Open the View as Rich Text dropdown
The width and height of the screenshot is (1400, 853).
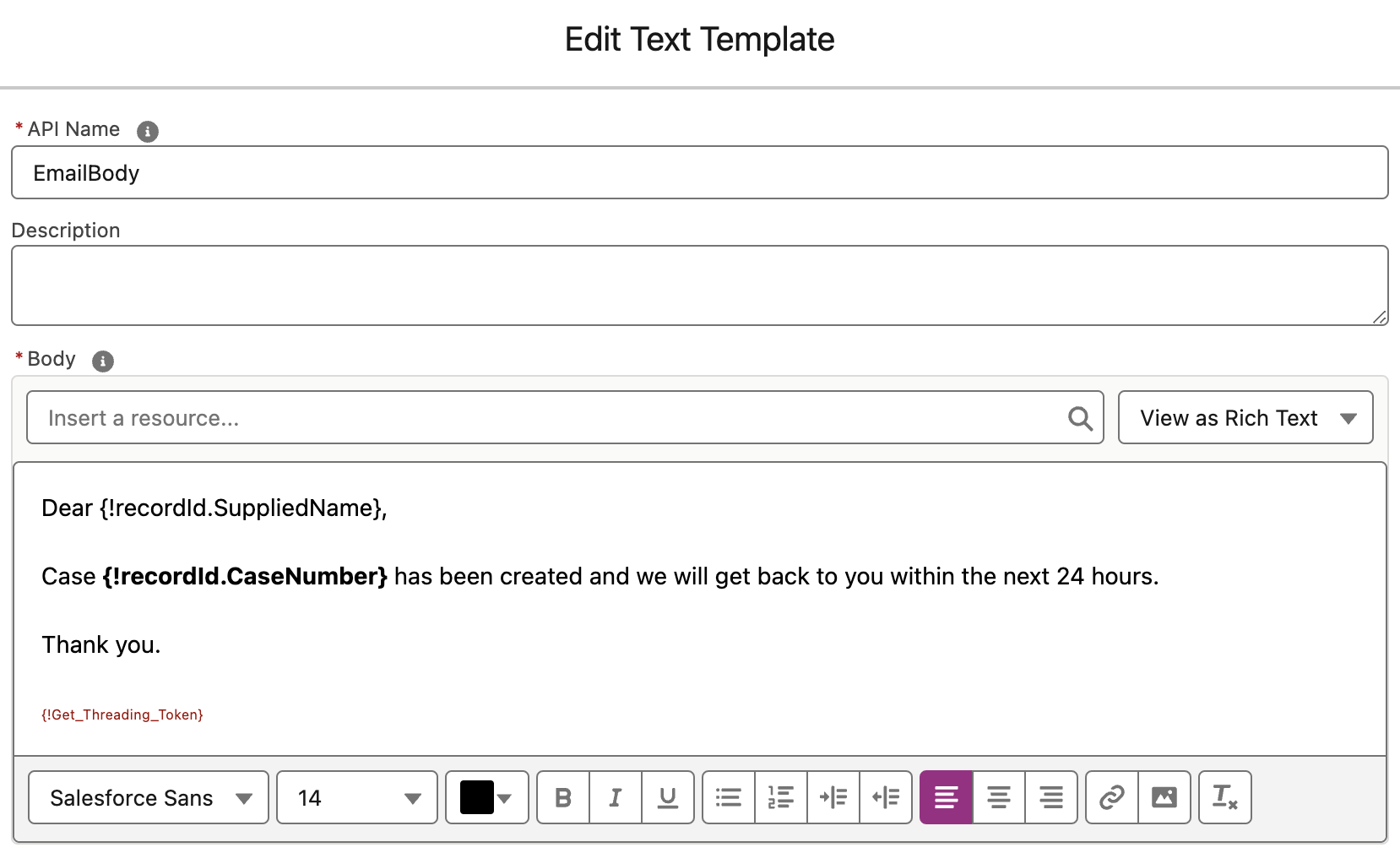click(1245, 417)
